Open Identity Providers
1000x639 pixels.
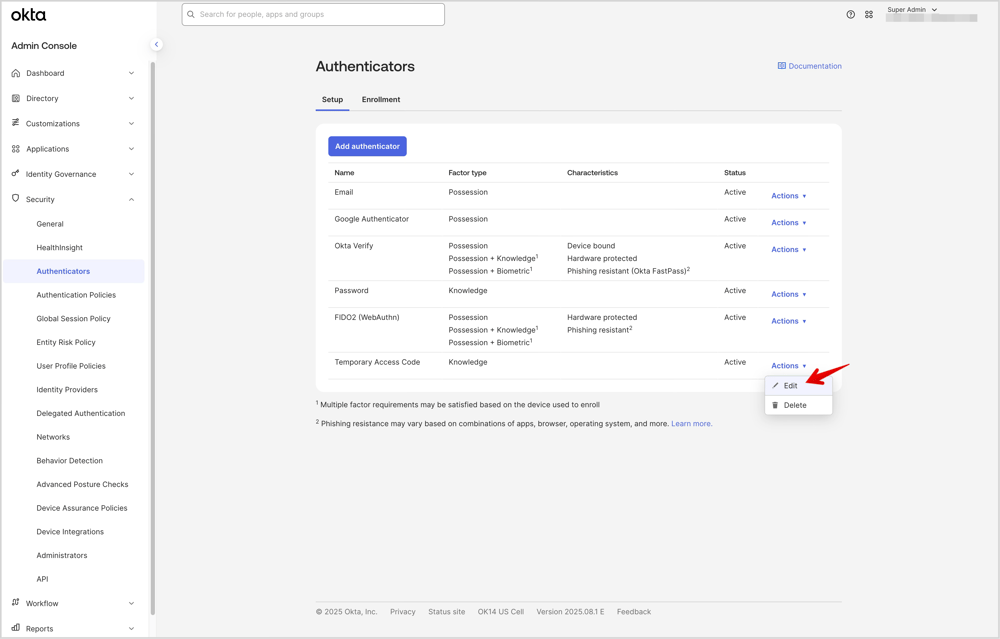coord(67,389)
